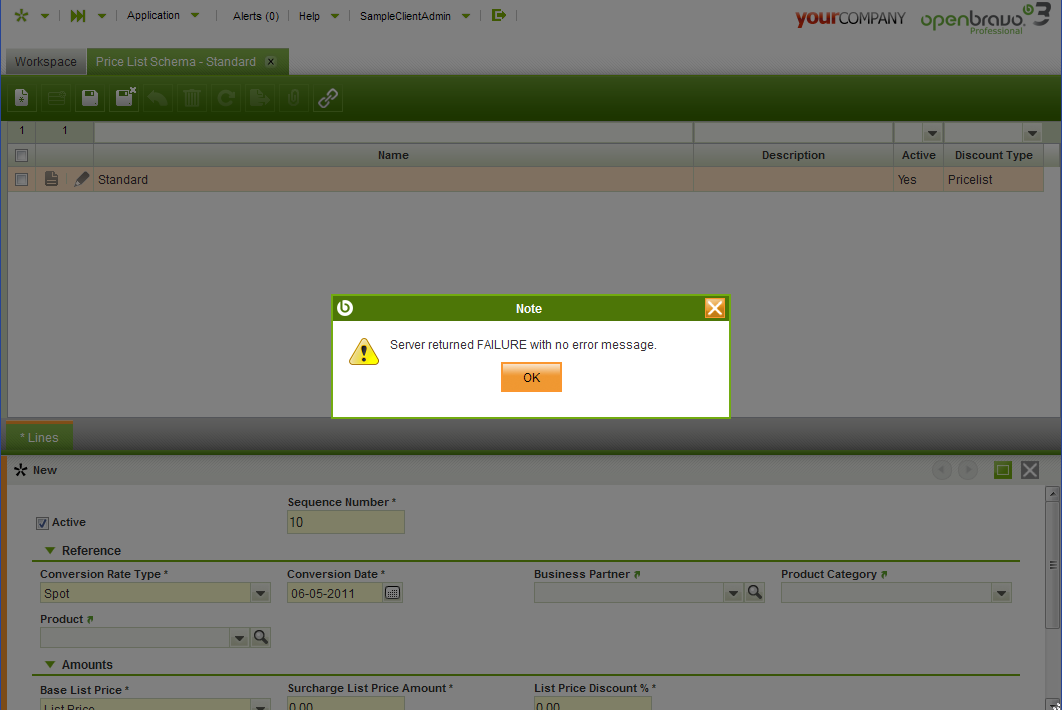This screenshot has width=1062, height=710.
Task: Click the Openbravo asterisk quick-create icon
Action: [x=22, y=15]
